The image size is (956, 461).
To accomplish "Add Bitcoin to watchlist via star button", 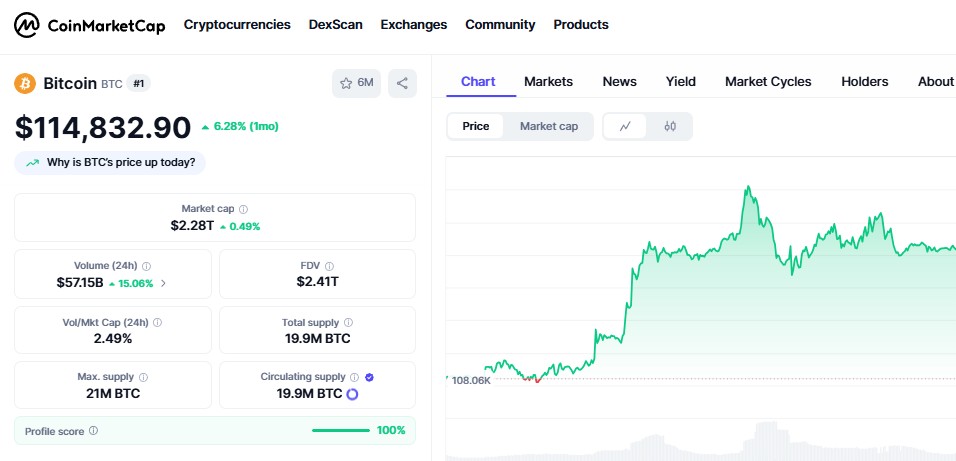I will pyautogui.click(x=356, y=84).
